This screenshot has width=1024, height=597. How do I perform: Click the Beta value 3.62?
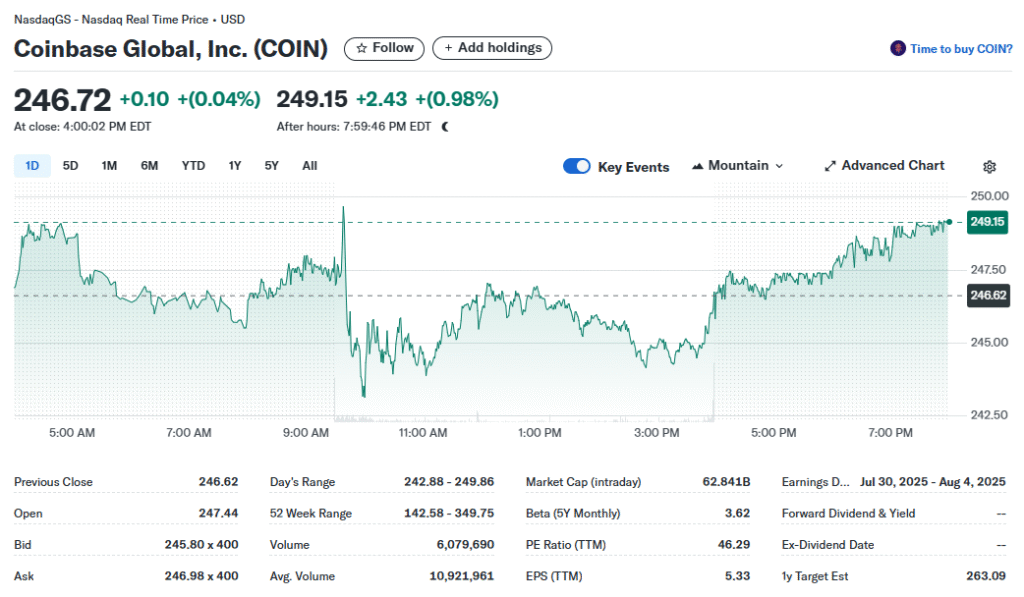(x=737, y=513)
